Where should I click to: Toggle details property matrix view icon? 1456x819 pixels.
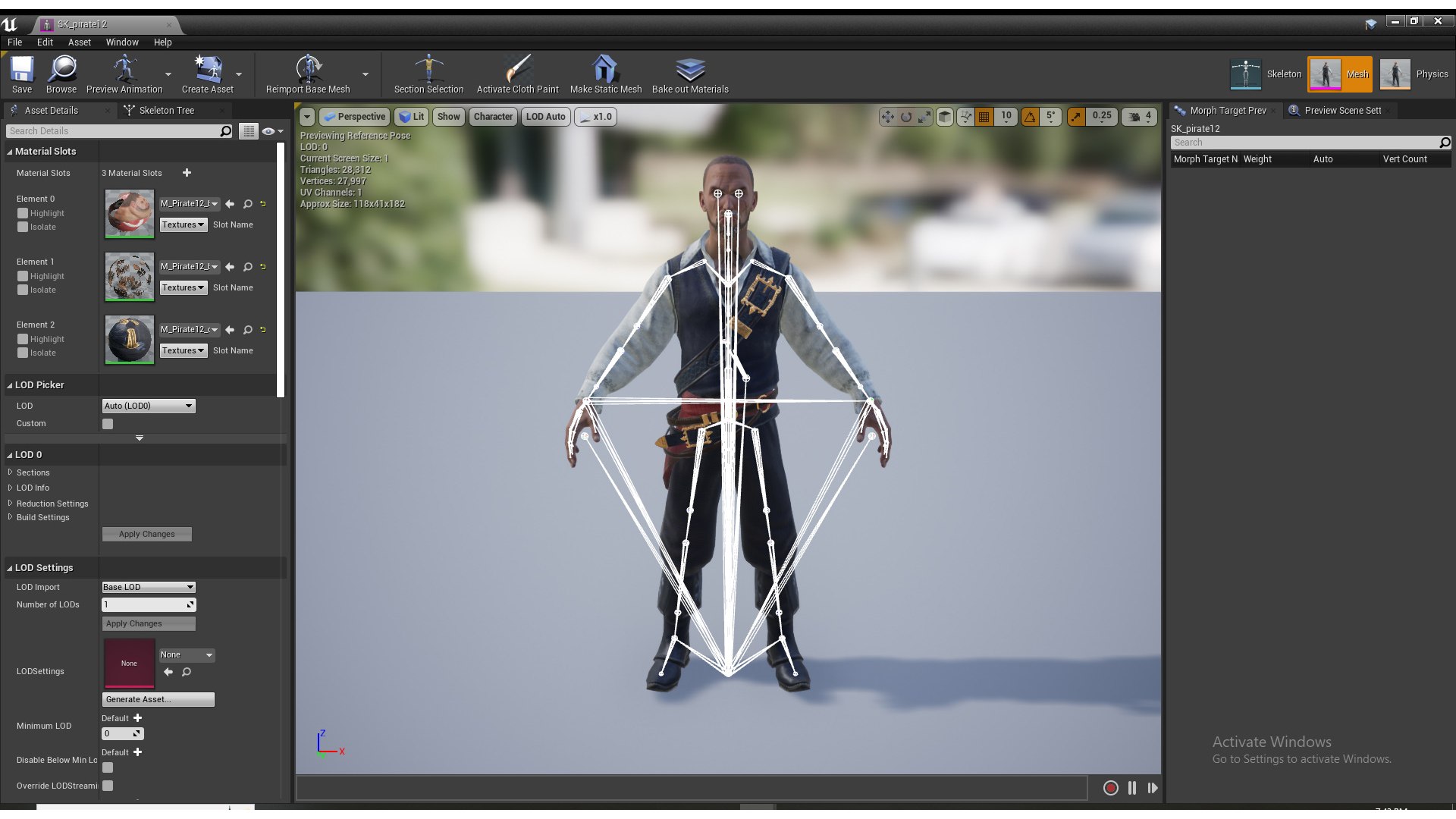(249, 131)
